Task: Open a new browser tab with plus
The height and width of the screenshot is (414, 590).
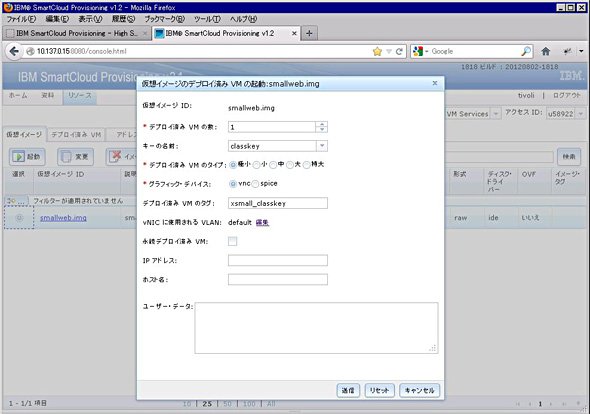Action: (309, 33)
